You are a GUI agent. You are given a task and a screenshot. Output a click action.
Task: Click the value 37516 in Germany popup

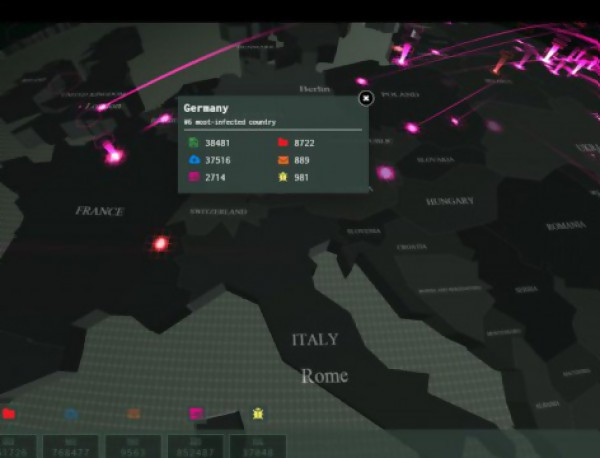(x=218, y=160)
